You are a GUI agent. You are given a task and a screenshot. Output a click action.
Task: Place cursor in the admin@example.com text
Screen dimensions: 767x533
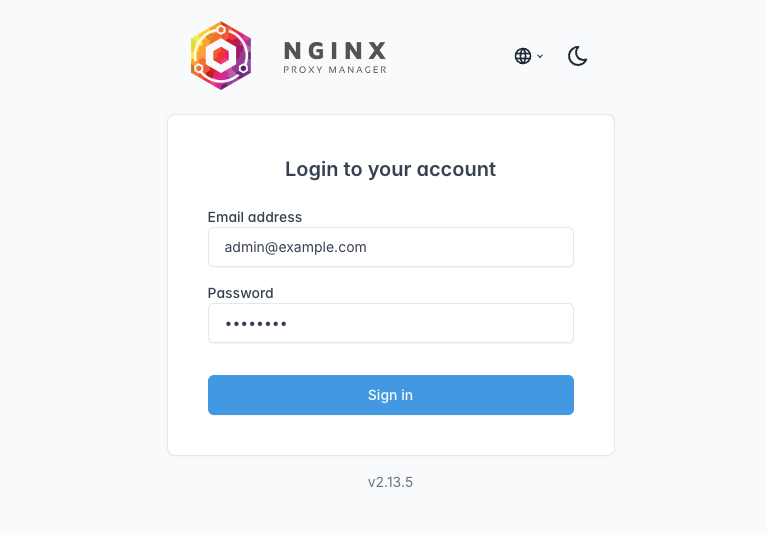(295, 247)
